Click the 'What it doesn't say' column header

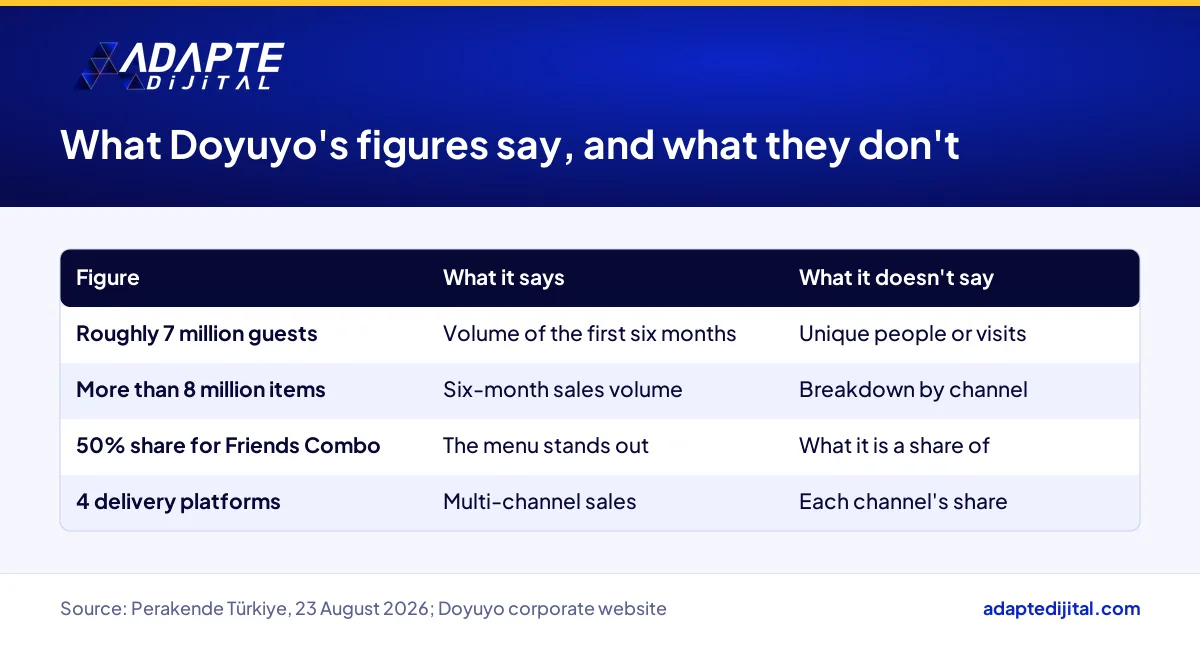[896, 278]
